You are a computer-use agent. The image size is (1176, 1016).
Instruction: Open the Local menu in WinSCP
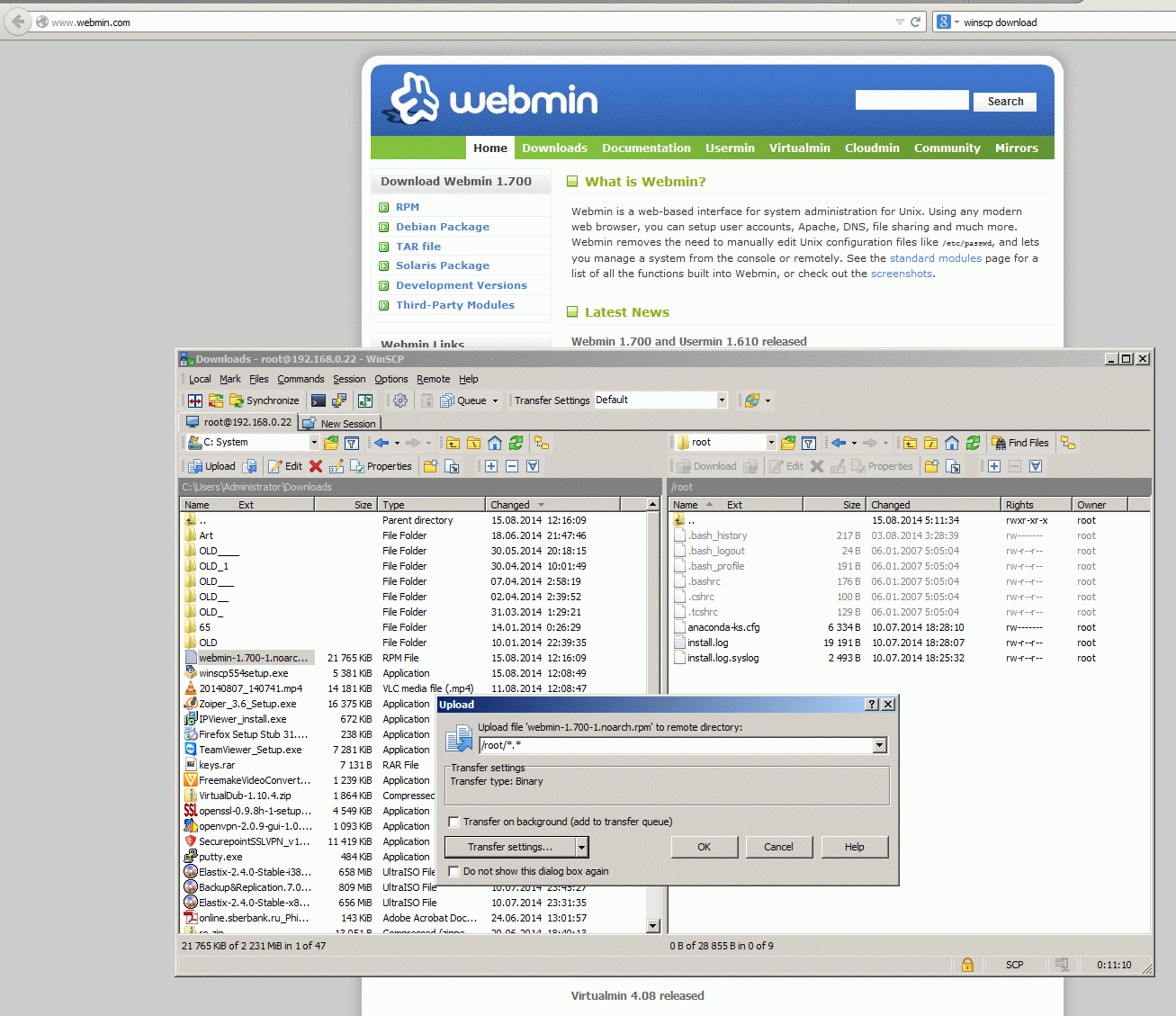(x=200, y=379)
